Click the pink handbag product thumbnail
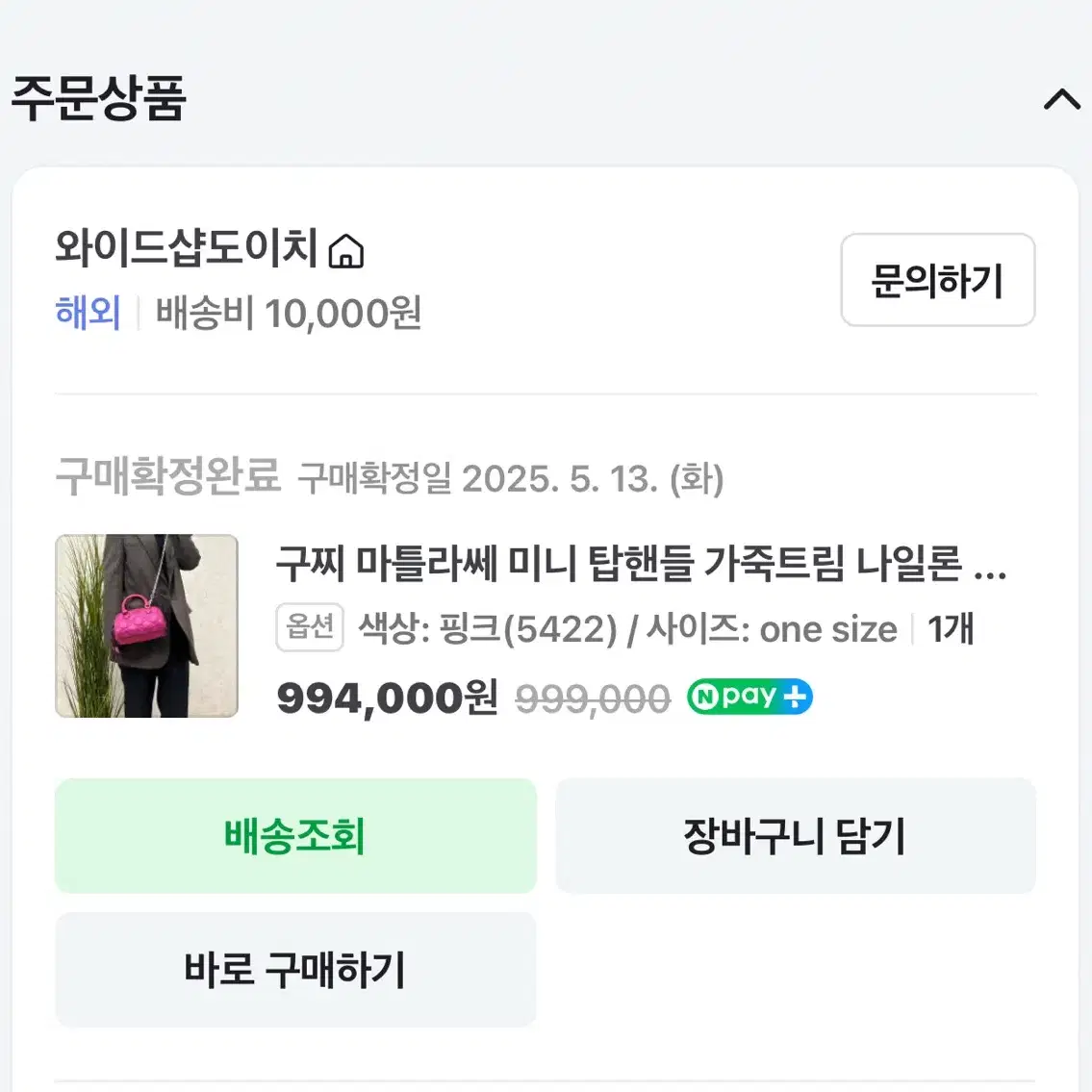 coord(145,625)
